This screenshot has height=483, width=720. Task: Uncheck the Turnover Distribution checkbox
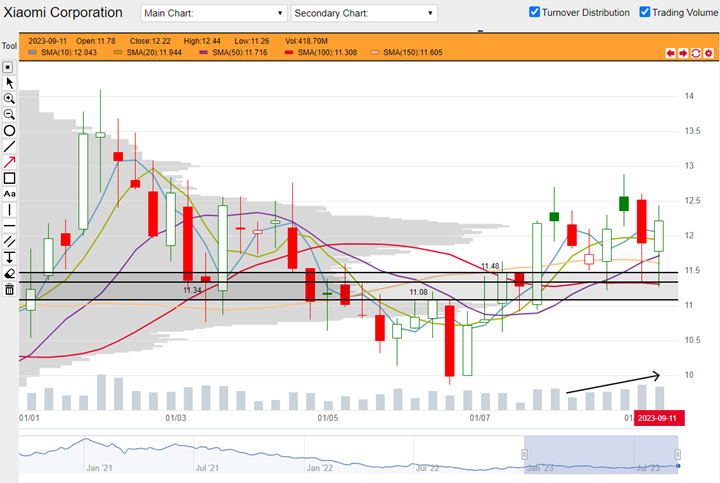pos(534,12)
